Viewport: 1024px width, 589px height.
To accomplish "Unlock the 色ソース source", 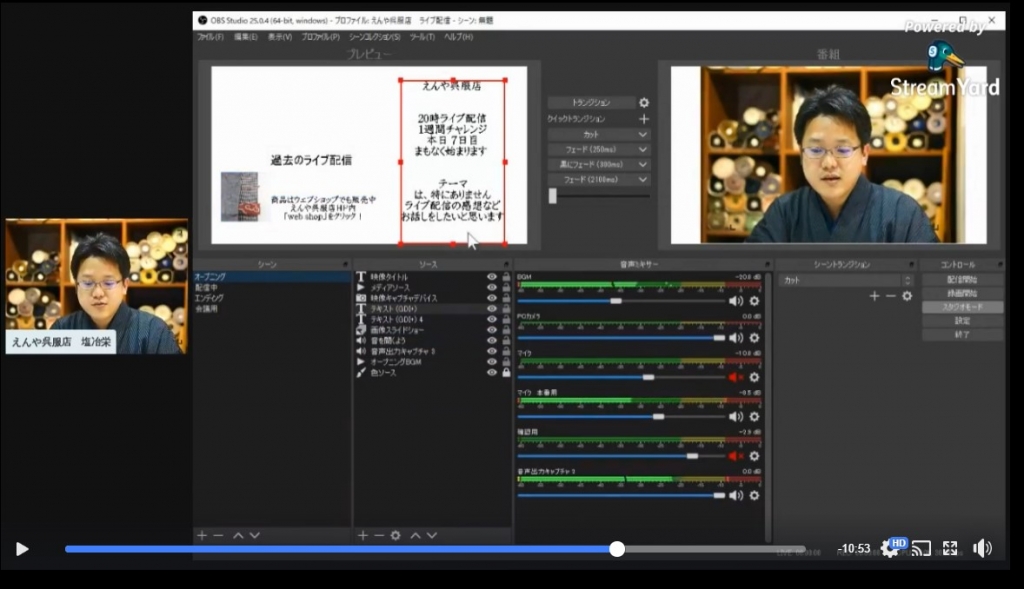I will point(506,372).
